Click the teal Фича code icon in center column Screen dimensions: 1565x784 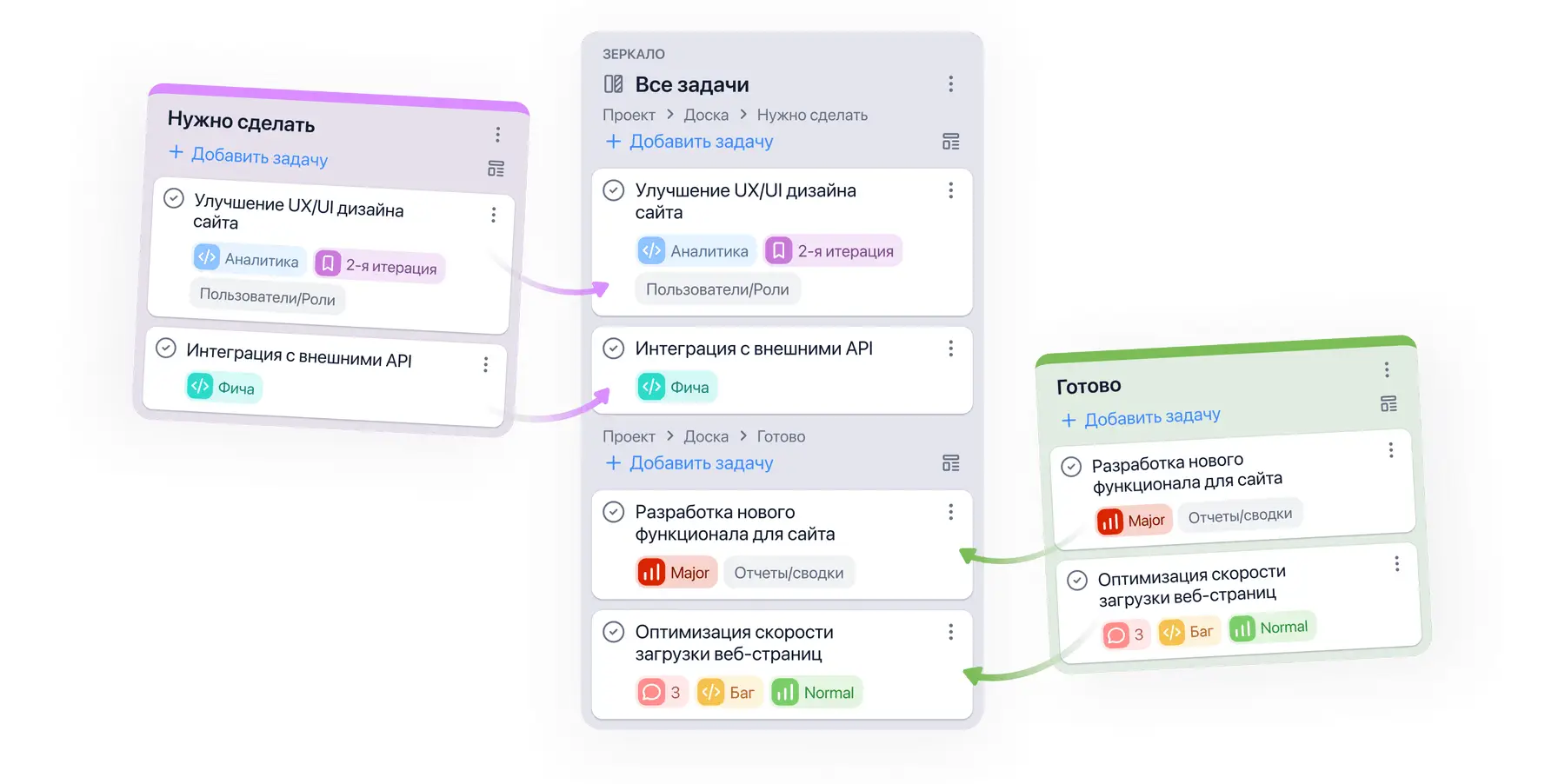pos(651,387)
